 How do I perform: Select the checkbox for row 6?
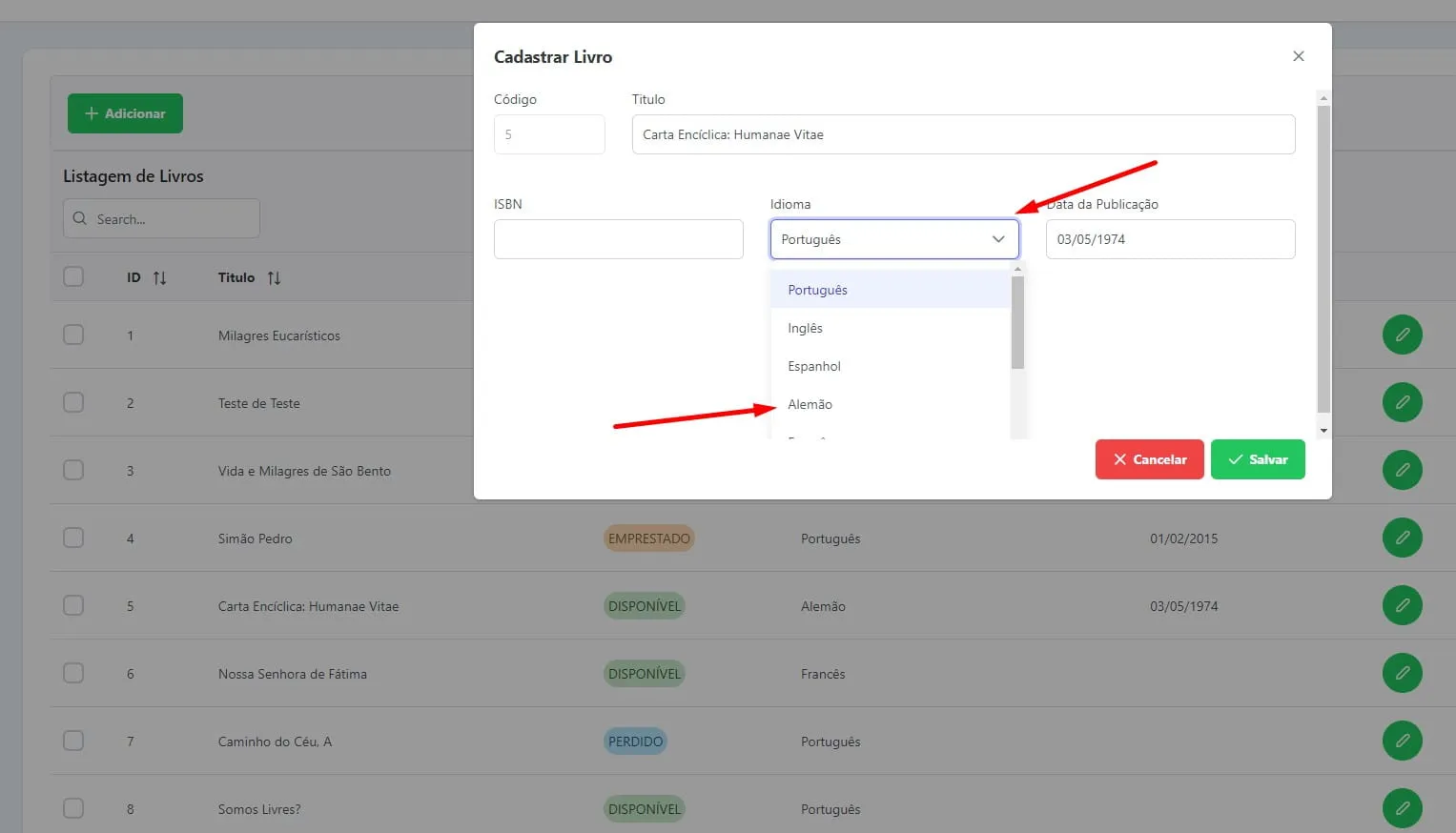pos(73,674)
